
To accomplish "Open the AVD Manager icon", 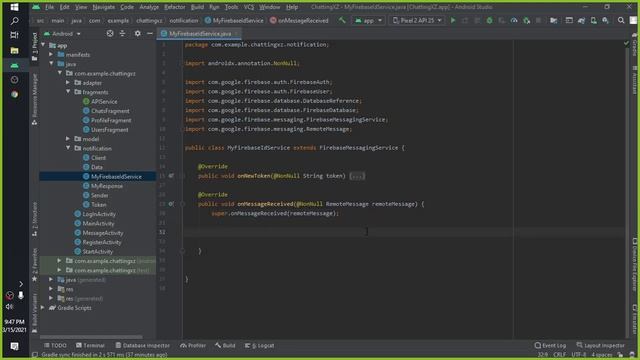I will (x=593, y=20).
